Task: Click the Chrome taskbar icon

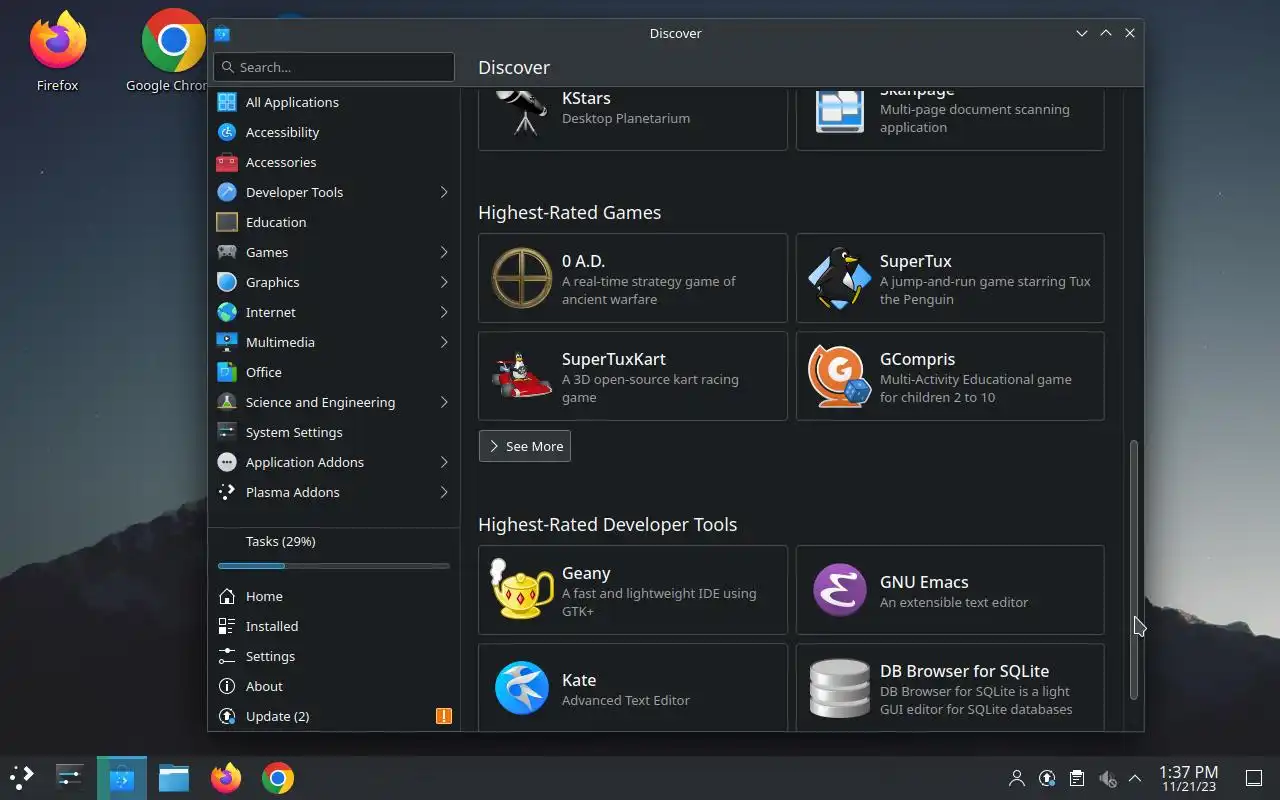Action: click(x=278, y=777)
